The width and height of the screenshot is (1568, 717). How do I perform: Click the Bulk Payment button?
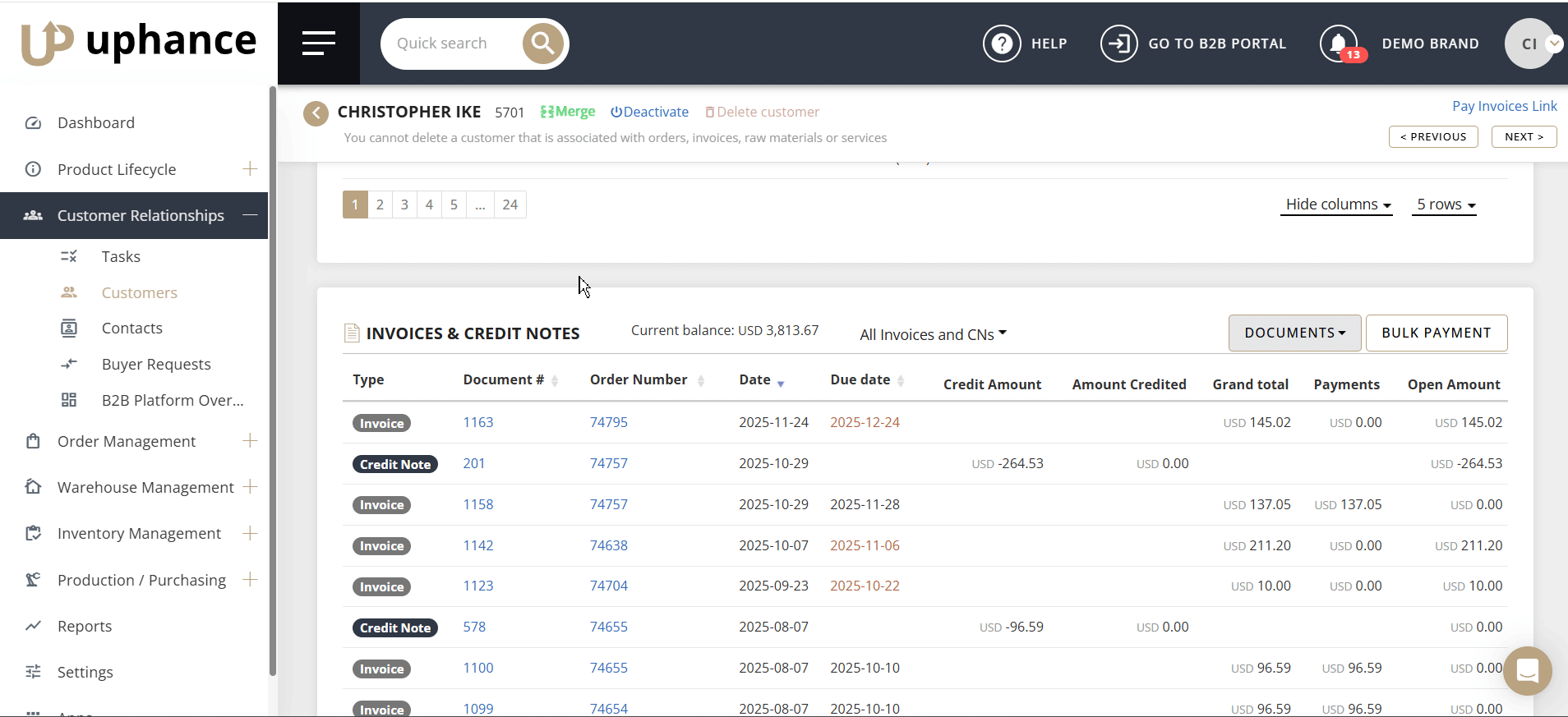click(1436, 333)
